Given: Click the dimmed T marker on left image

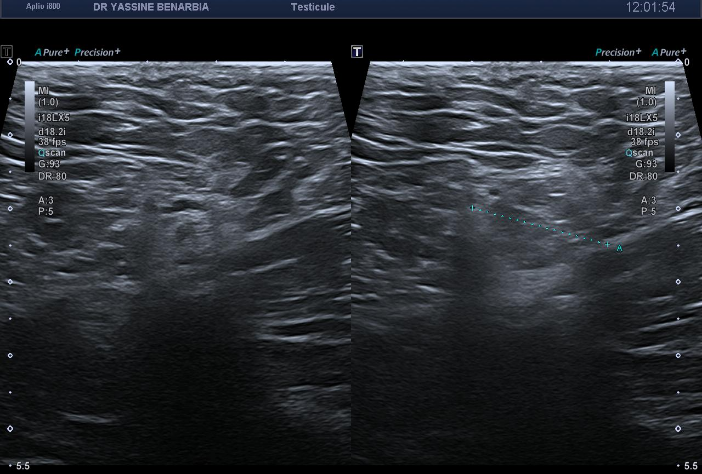Looking at the screenshot, I should tap(7, 51).
